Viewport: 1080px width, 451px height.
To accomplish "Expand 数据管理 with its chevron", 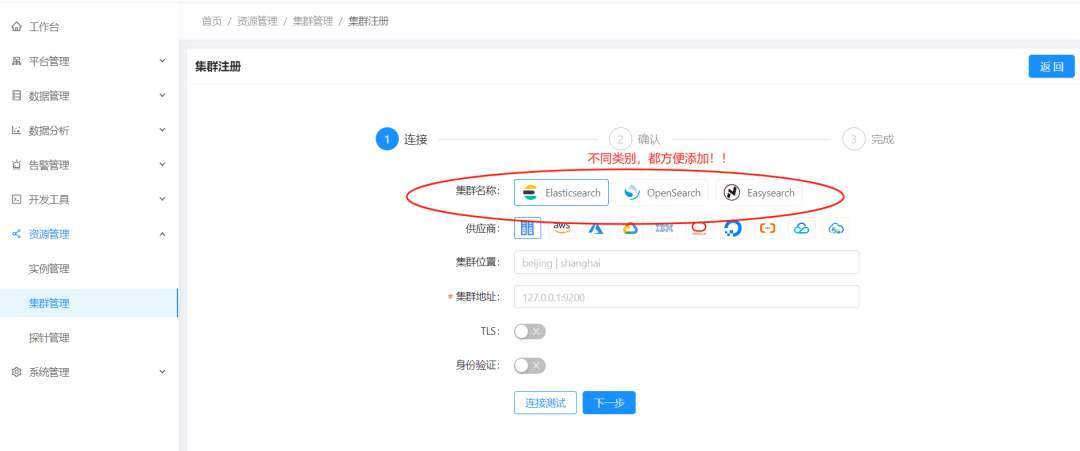I will point(163,95).
